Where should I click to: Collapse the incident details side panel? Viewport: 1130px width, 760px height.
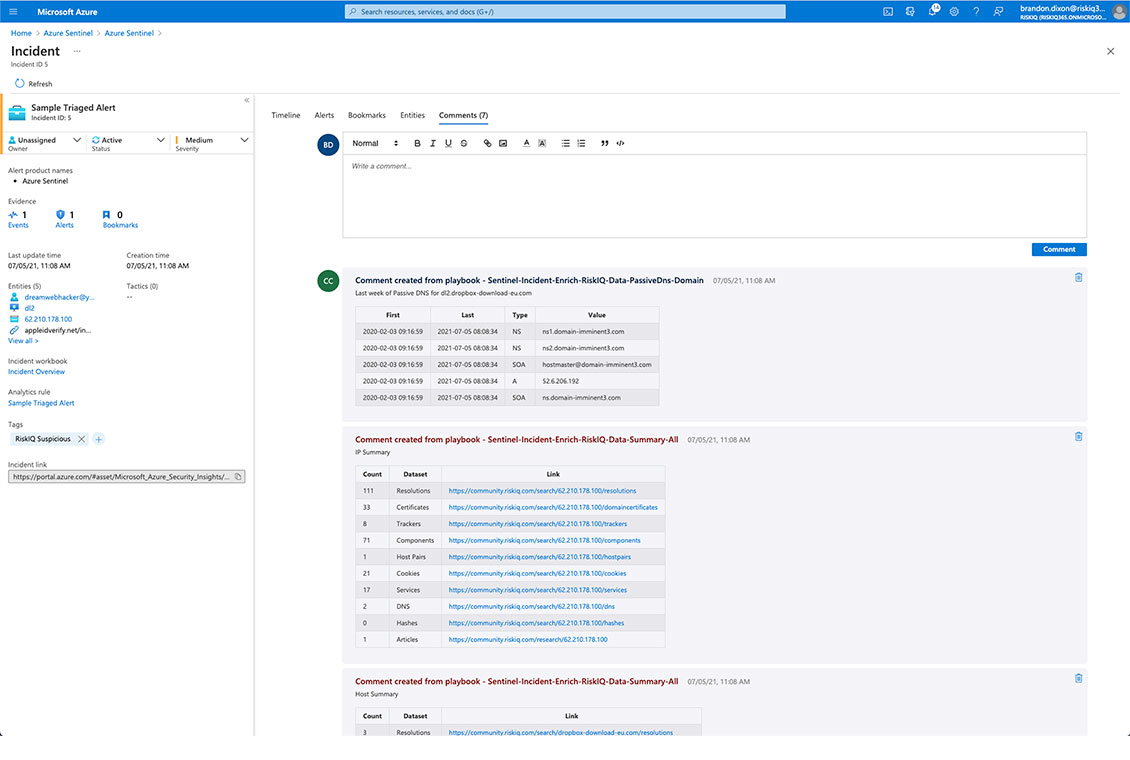click(246, 100)
